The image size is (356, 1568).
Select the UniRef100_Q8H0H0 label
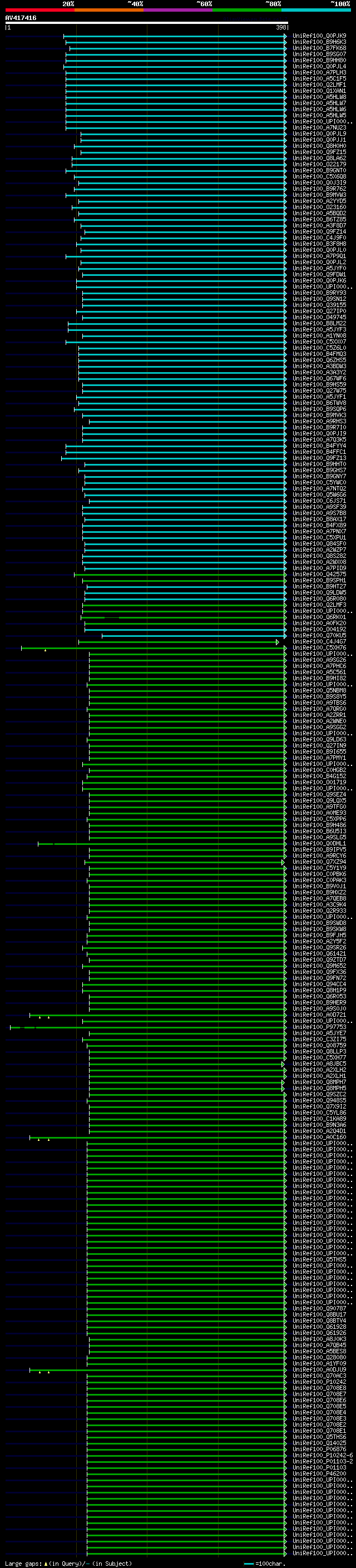[319, 146]
